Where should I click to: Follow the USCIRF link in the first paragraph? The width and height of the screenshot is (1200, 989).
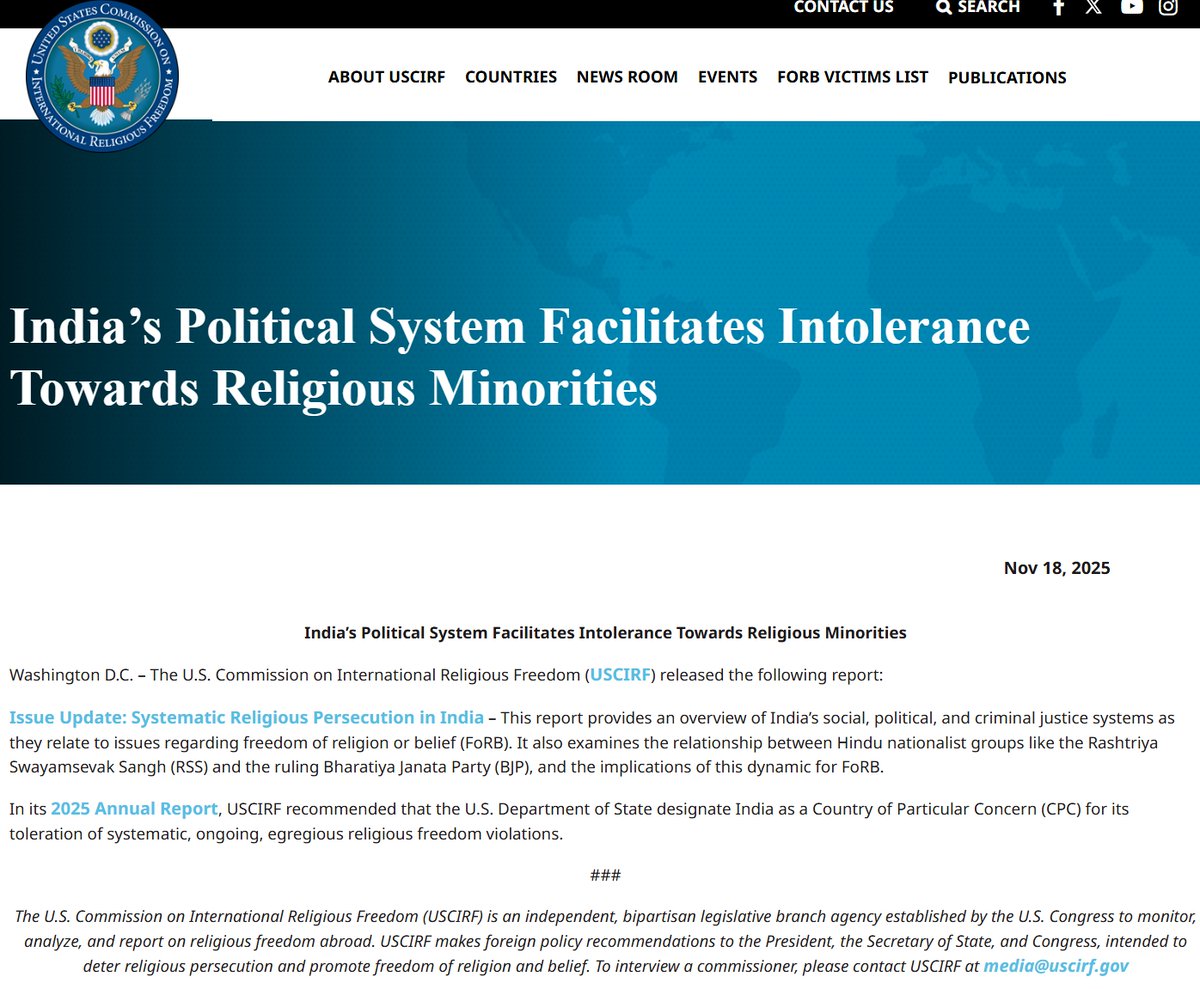[620, 674]
